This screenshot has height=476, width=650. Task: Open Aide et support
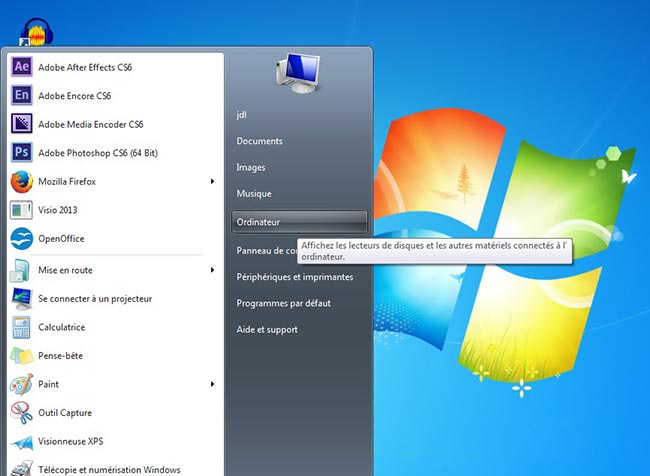pos(267,330)
